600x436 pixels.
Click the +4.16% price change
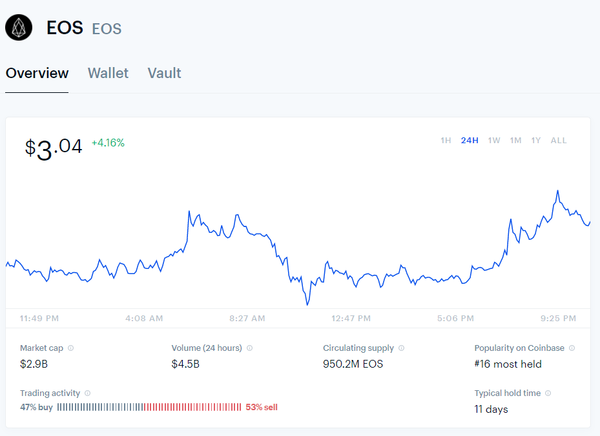pyautogui.click(x=108, y=143)
